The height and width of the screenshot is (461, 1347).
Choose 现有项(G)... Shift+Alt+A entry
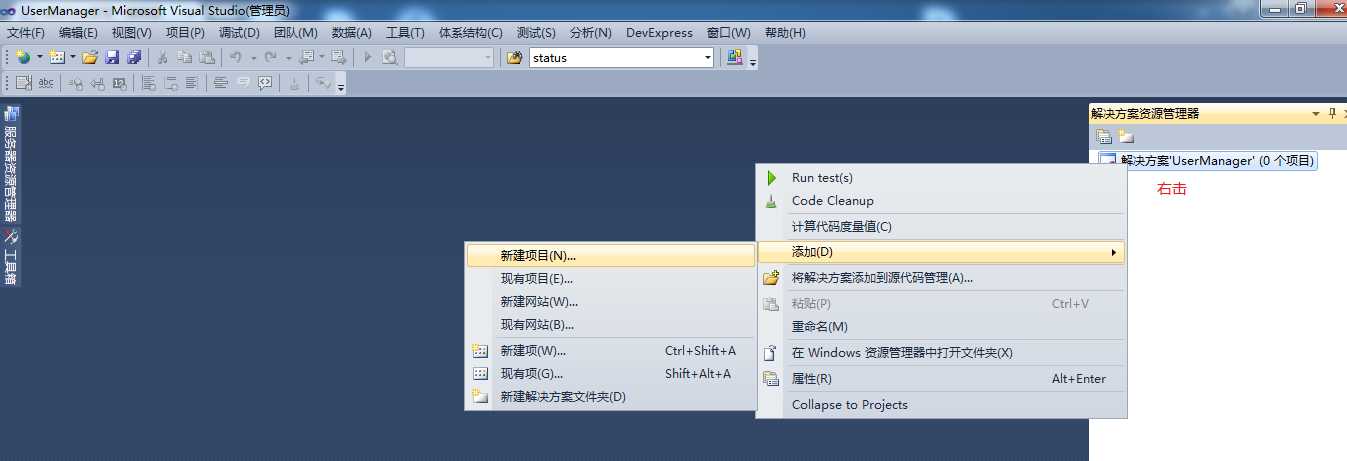tap(611, 374)
